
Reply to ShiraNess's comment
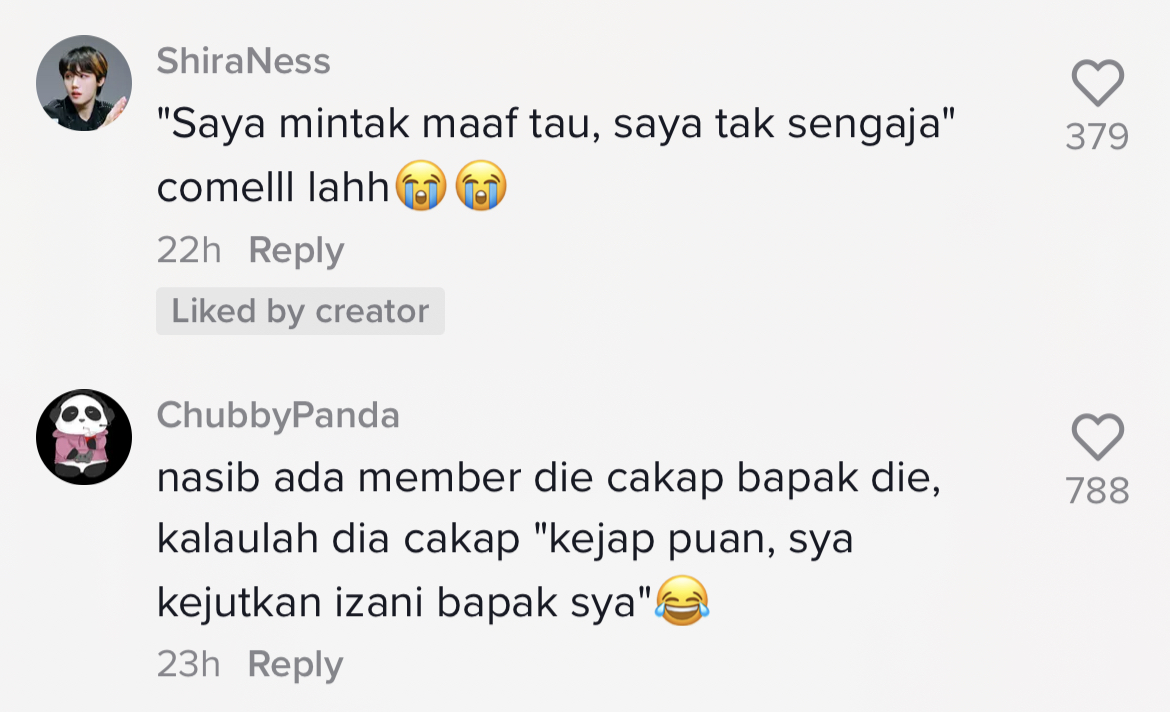pos(296,250)
